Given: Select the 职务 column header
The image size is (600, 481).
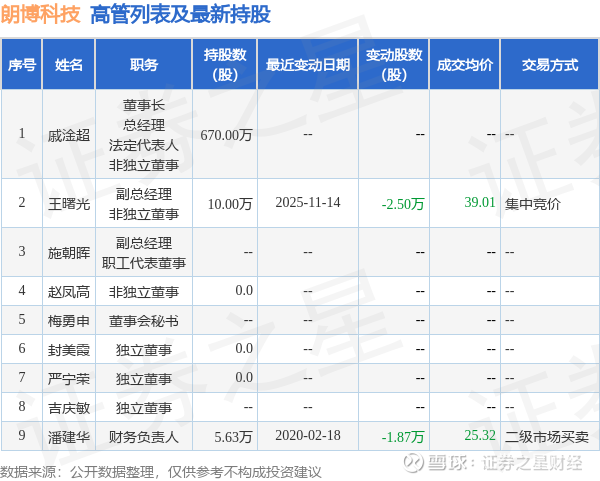Looking at the screenshot, I should 143,64.
